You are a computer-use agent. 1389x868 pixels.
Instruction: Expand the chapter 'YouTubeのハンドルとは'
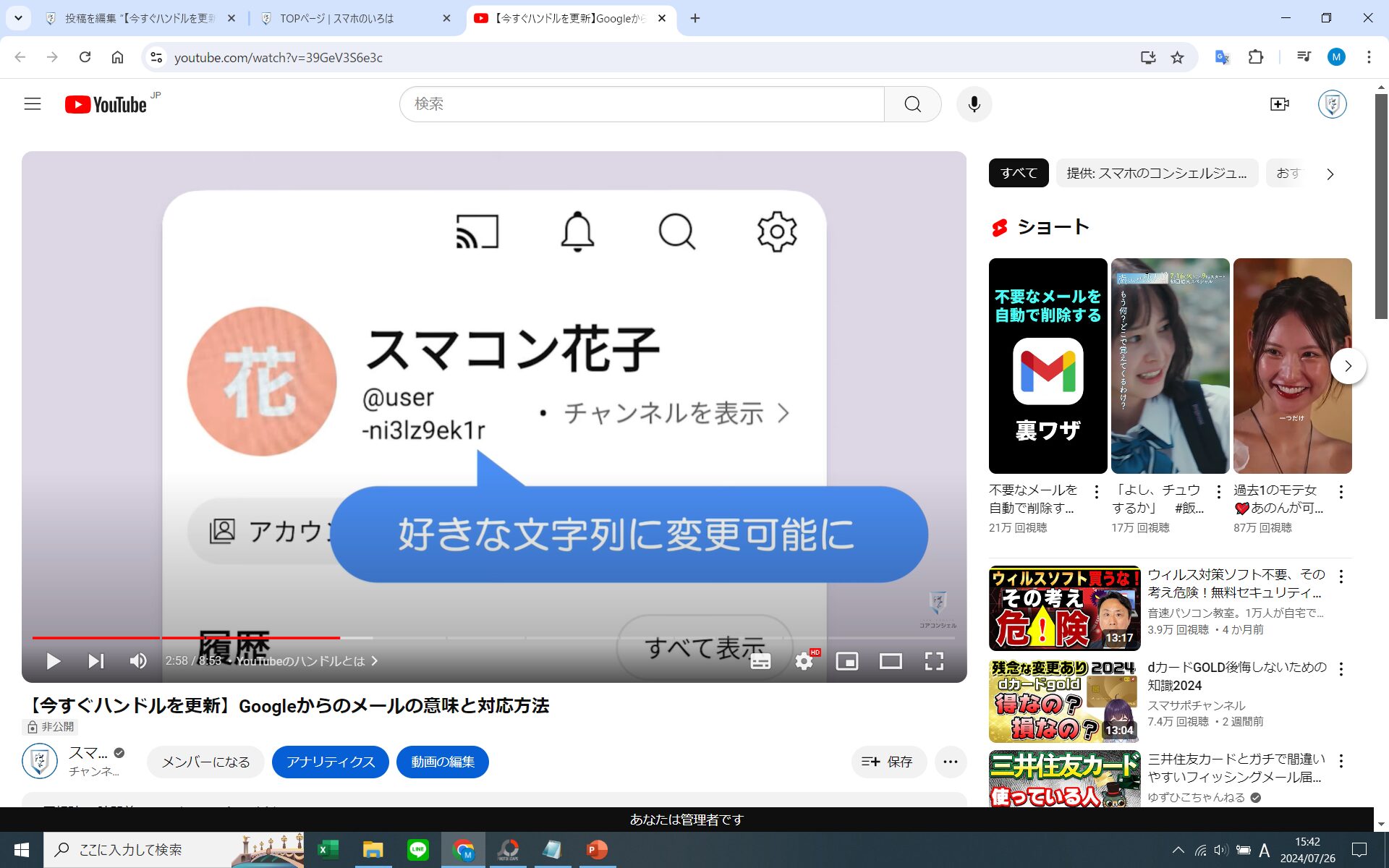[307, 661]
